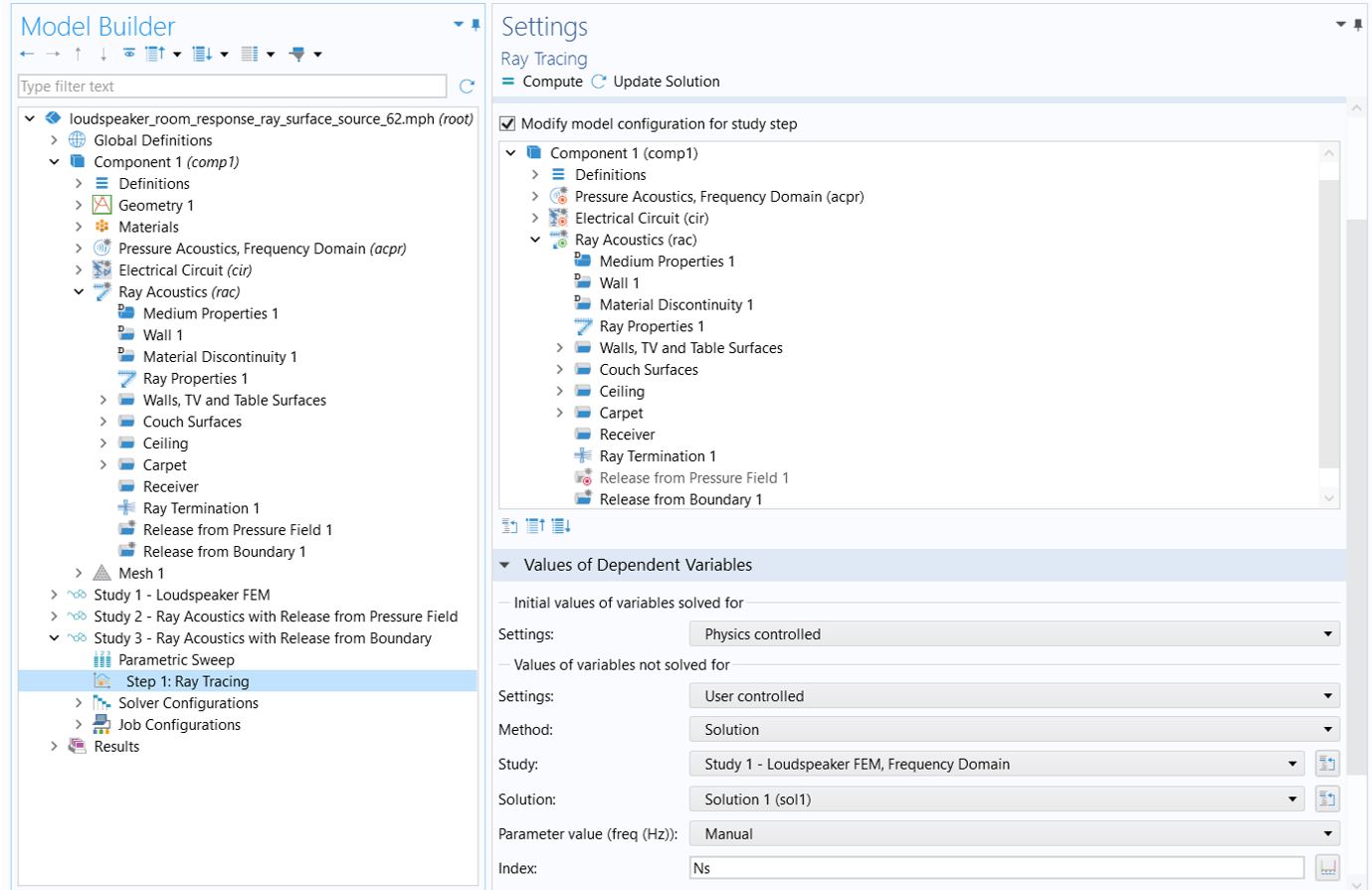Viewport: 1372px width, 890px height.
Task: Click the forward arrow in Model Builder toolbar
Action: click(53, 54)
